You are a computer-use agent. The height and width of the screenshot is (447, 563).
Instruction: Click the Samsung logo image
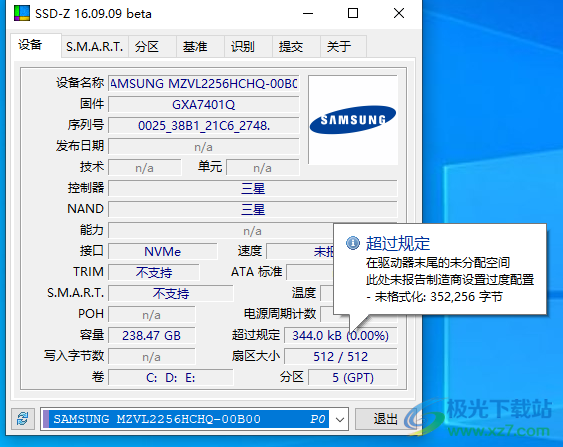[353, 120]
